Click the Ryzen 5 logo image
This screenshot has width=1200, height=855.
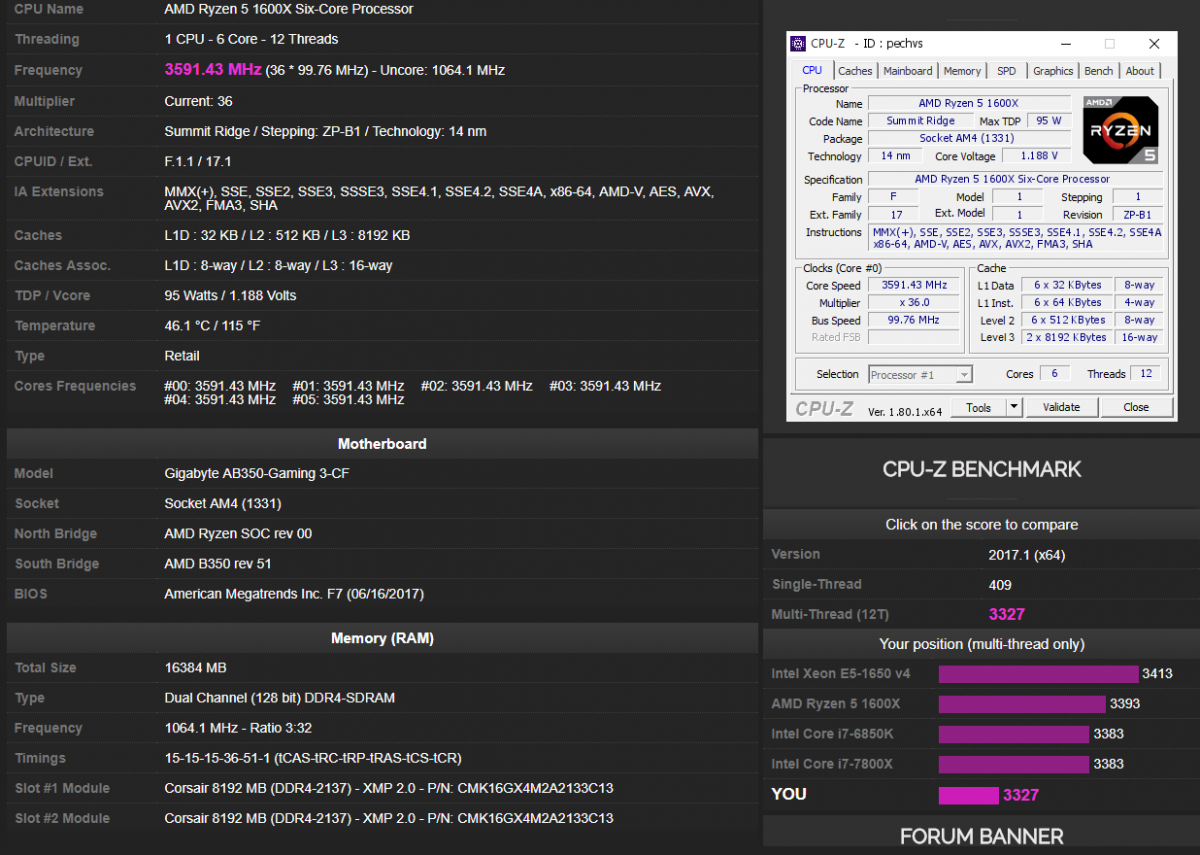1120,130
